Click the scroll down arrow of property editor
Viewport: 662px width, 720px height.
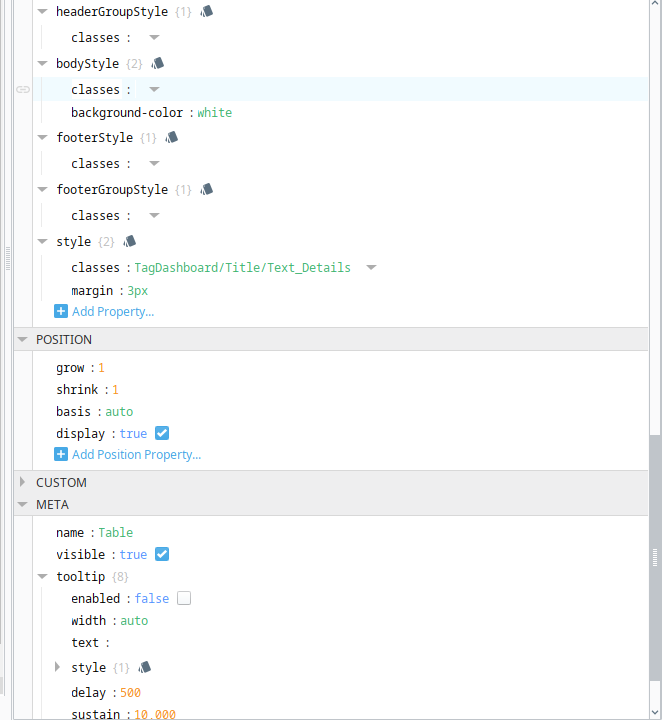coord(655,713)
